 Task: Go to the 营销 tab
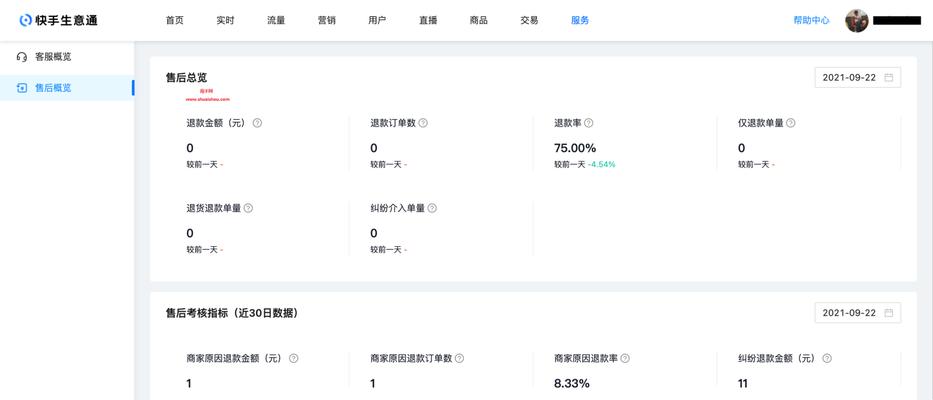click(x=327, y=20)
